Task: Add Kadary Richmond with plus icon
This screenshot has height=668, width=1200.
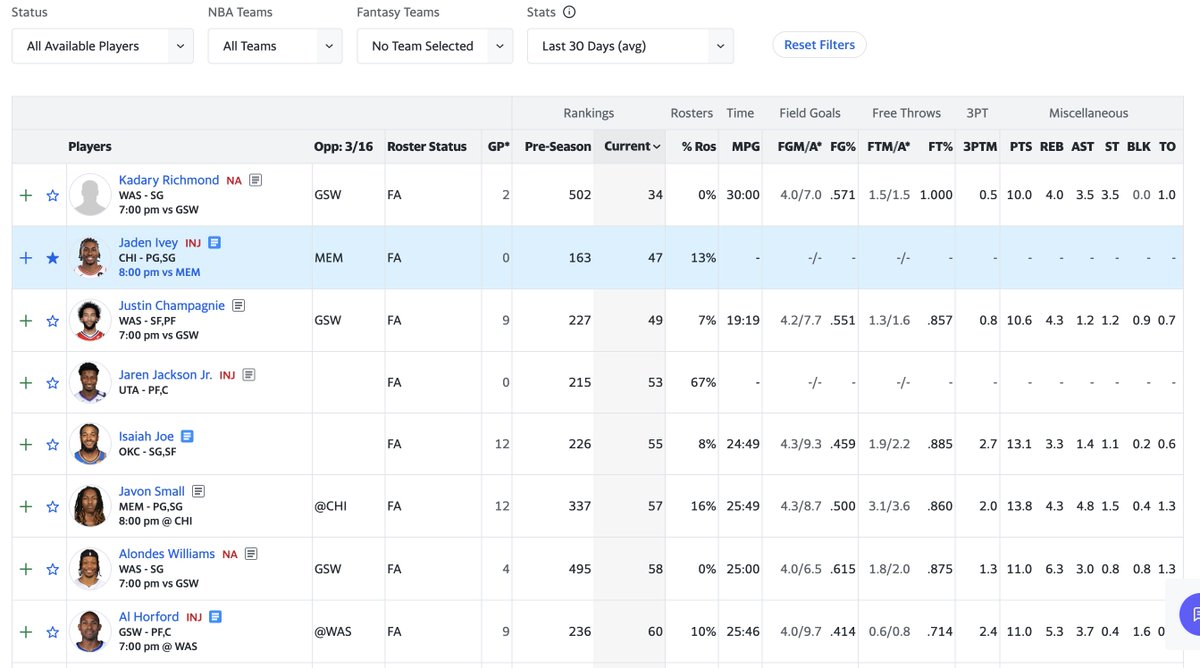Action: pos(26,195)
